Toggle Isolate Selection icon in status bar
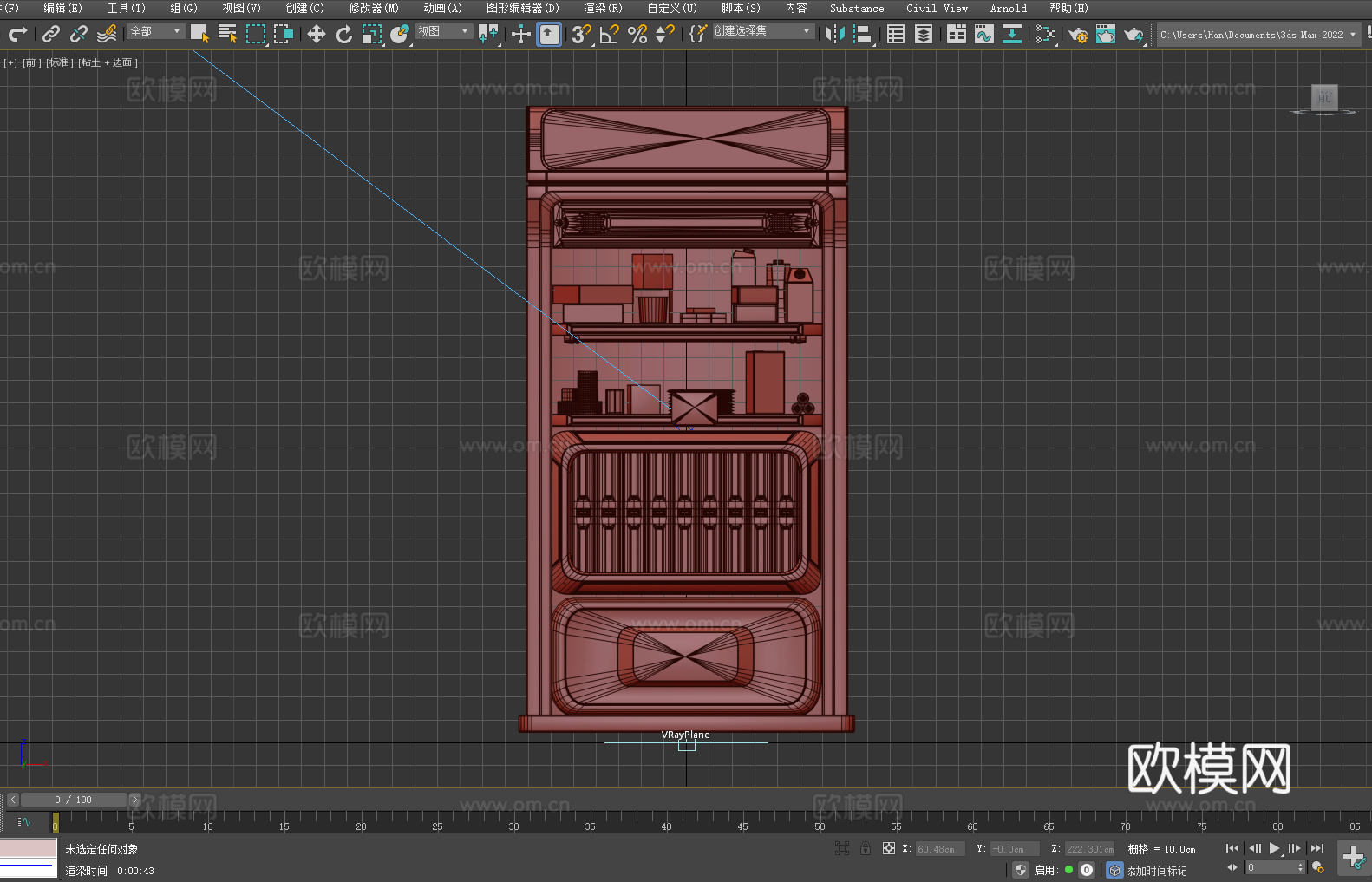 (x=842, y=848)
